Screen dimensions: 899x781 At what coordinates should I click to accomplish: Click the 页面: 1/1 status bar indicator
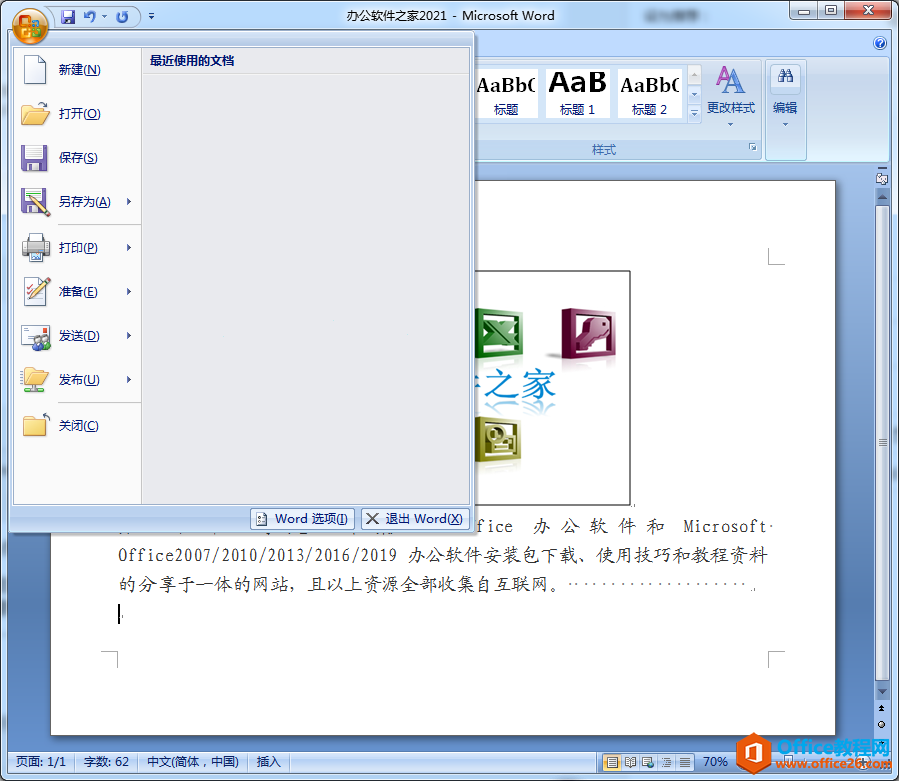pyautogui.click(x=41, y=762)
